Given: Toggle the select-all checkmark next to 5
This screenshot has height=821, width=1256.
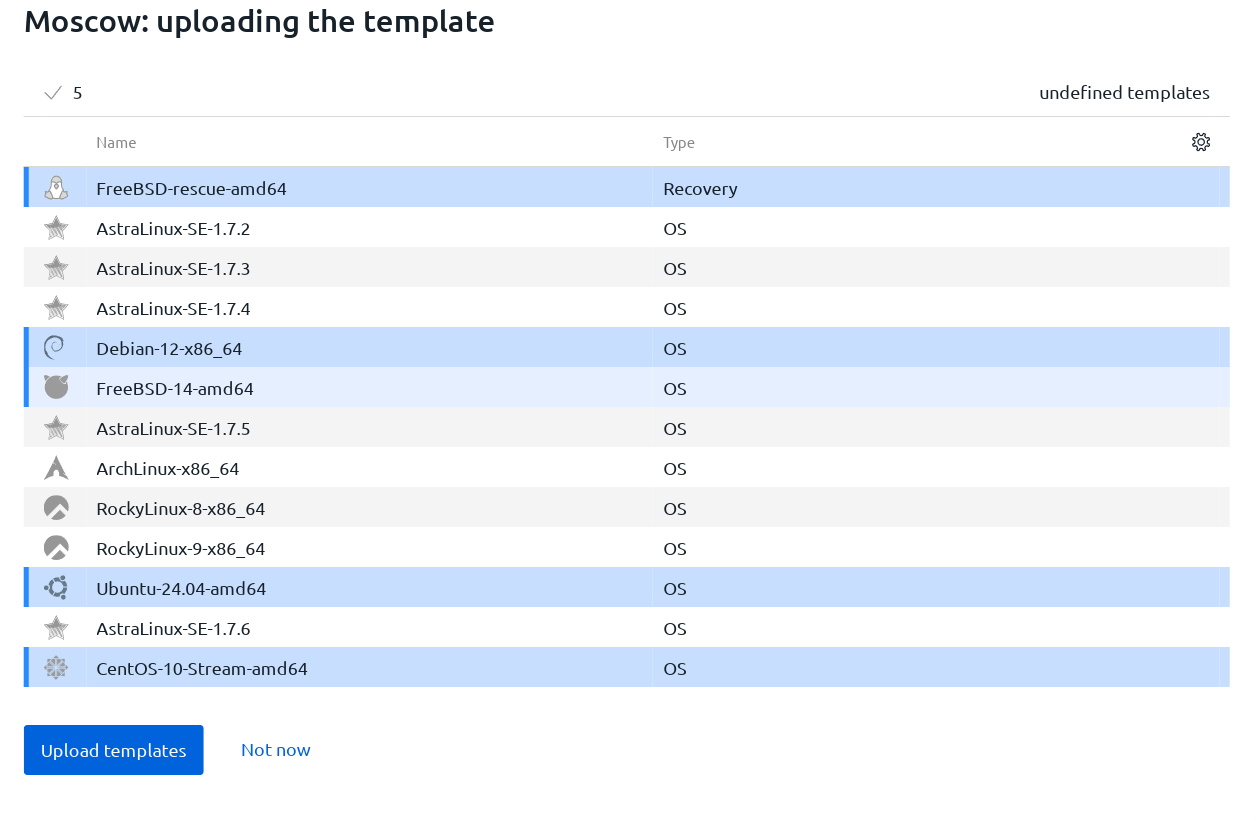Looking at the screenshot, I should coord(53,93).
